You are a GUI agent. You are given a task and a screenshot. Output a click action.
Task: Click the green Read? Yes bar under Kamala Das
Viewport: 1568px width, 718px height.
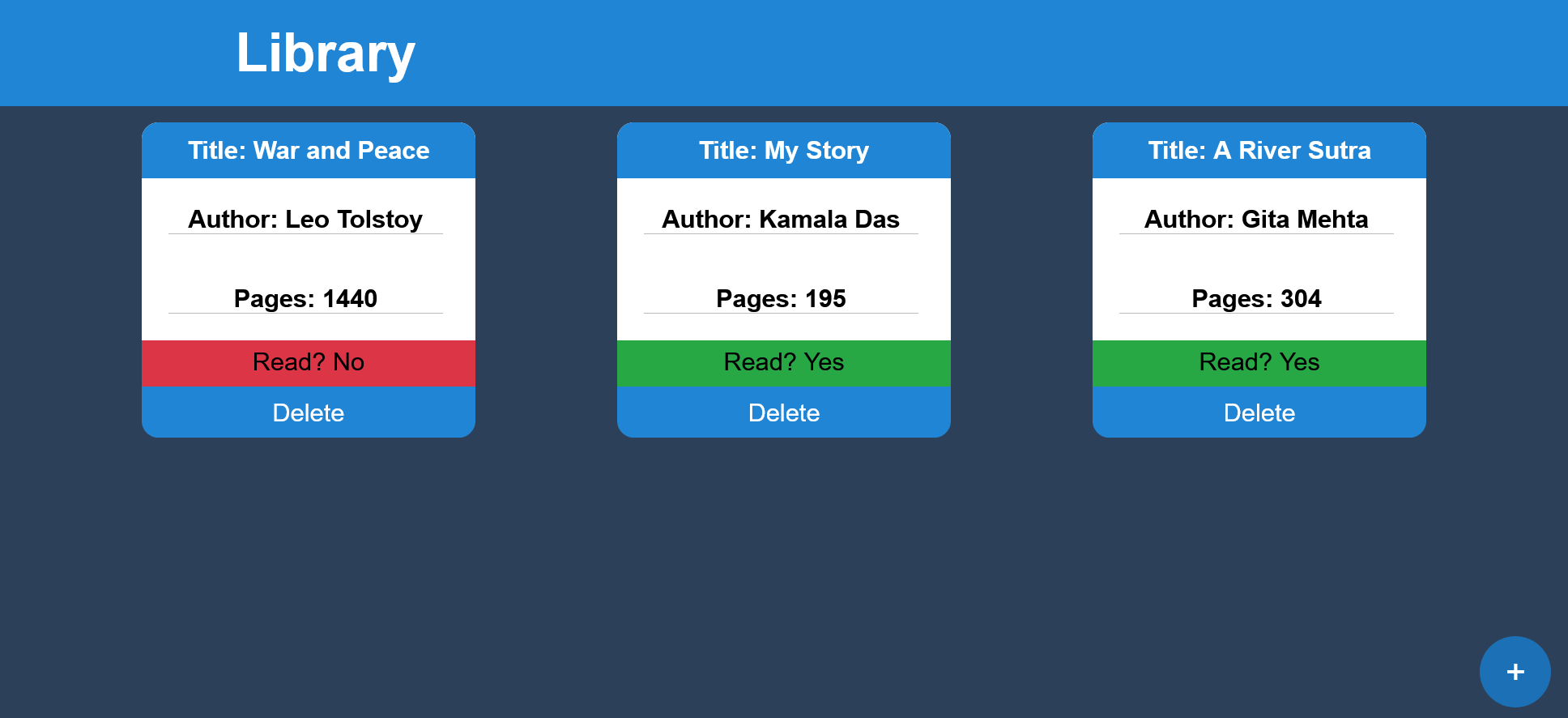(x=784, y=363)
